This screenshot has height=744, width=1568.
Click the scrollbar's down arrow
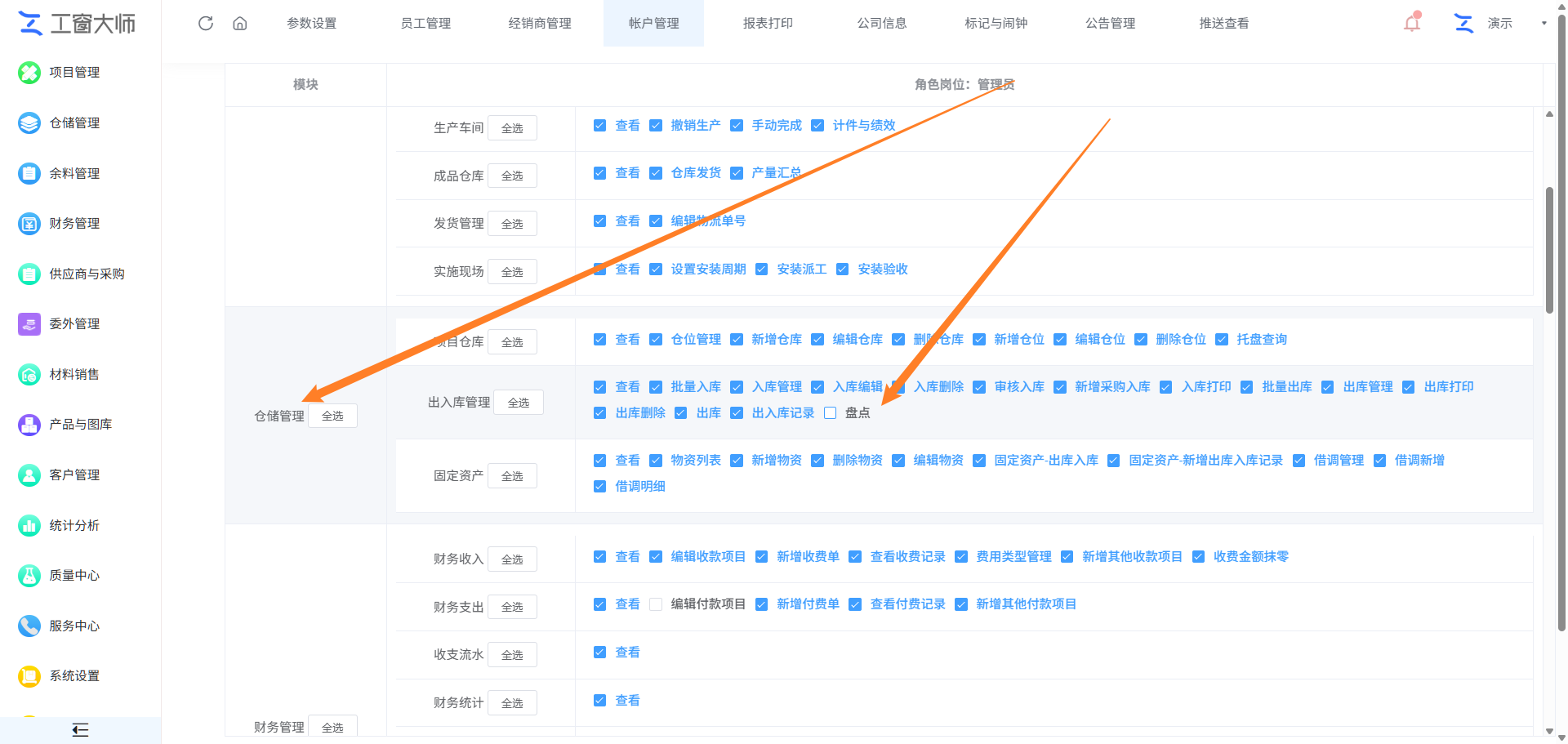tap(1549, 732)
